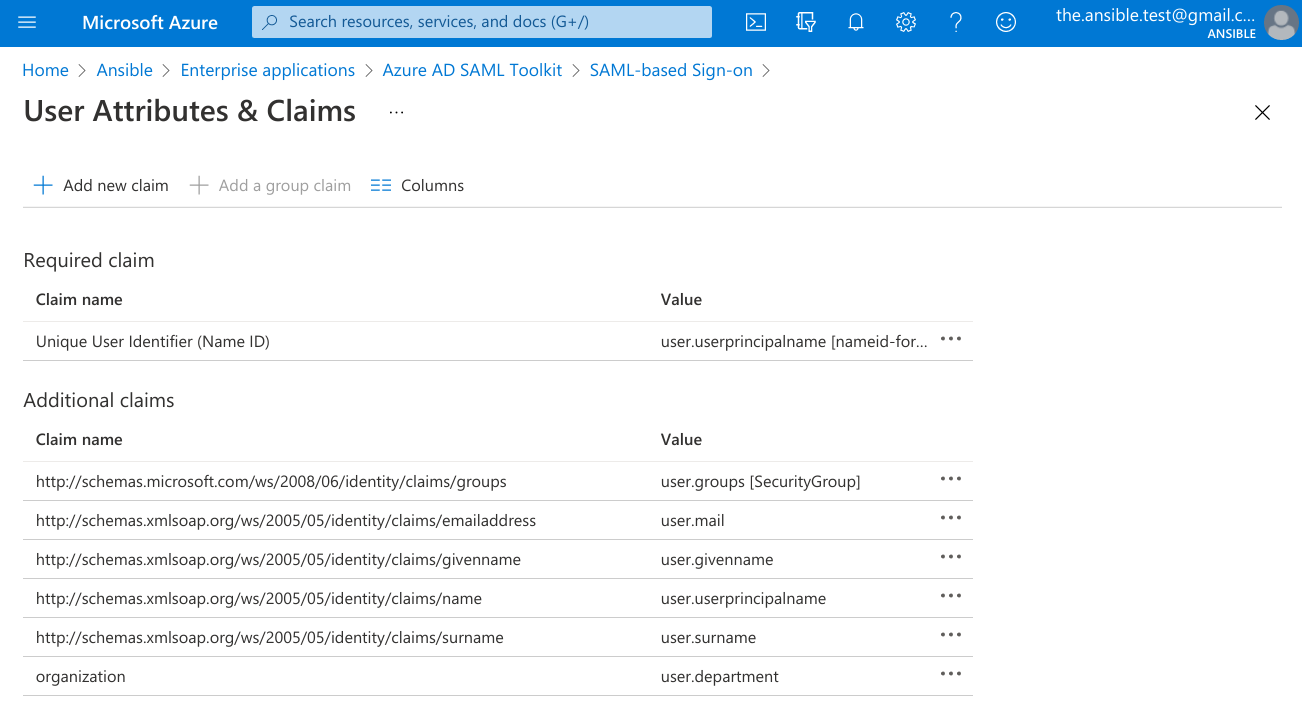Open context menu for the groups claim
The image size is (1302, 709).
click(951, 480)
